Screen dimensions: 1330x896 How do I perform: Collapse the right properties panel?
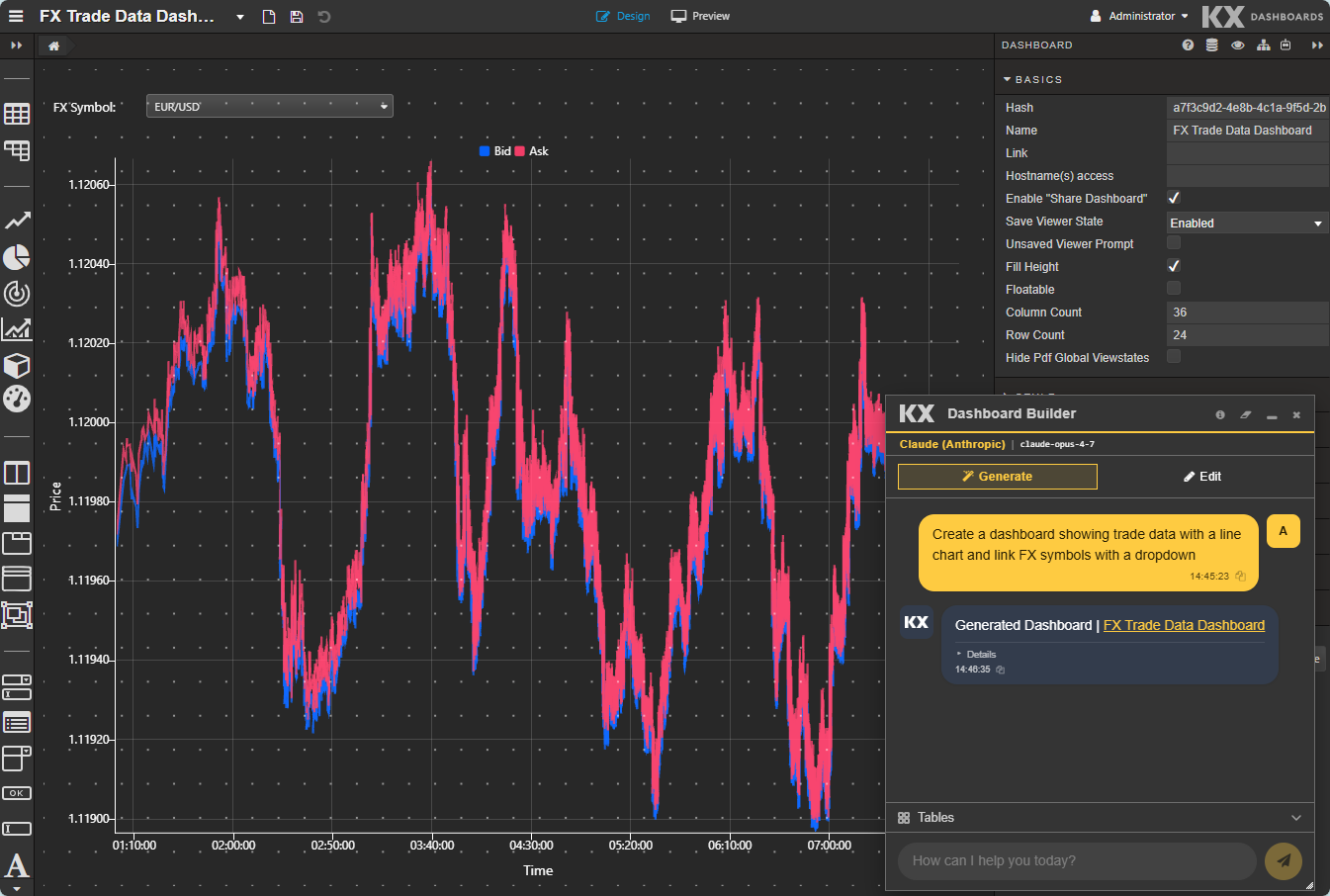1317,45
